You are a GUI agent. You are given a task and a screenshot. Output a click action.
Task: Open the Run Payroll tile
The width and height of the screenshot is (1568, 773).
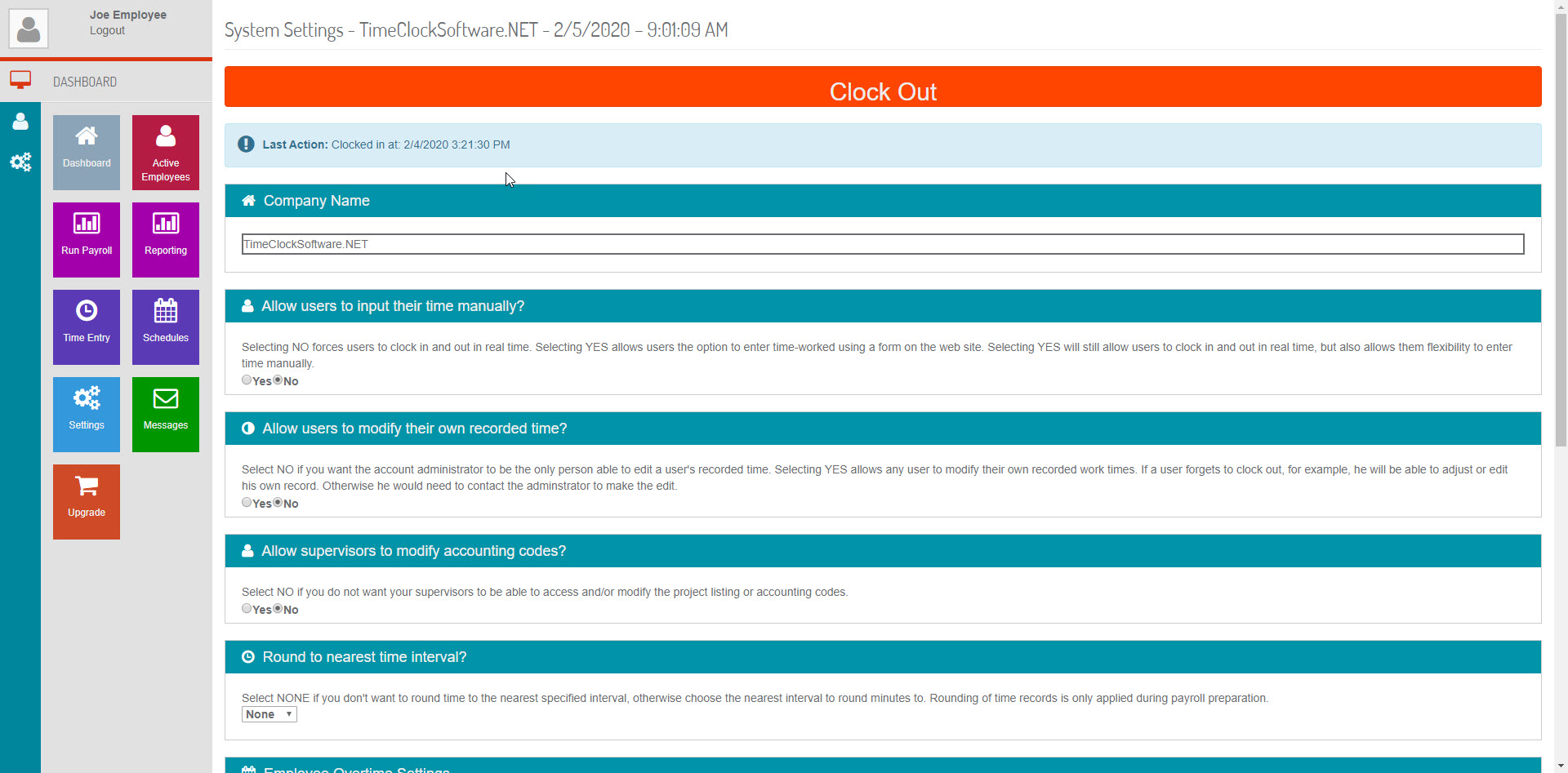tap(87, 240)
